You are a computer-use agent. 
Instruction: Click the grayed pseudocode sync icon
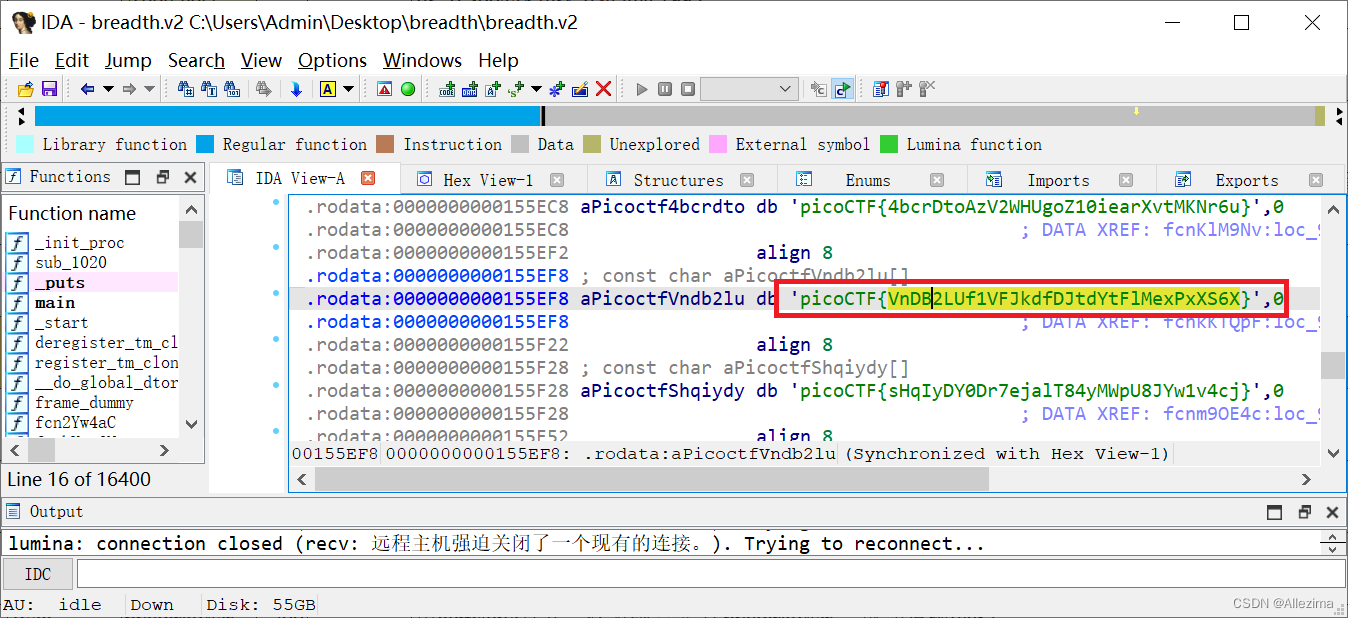pos(818,89)
